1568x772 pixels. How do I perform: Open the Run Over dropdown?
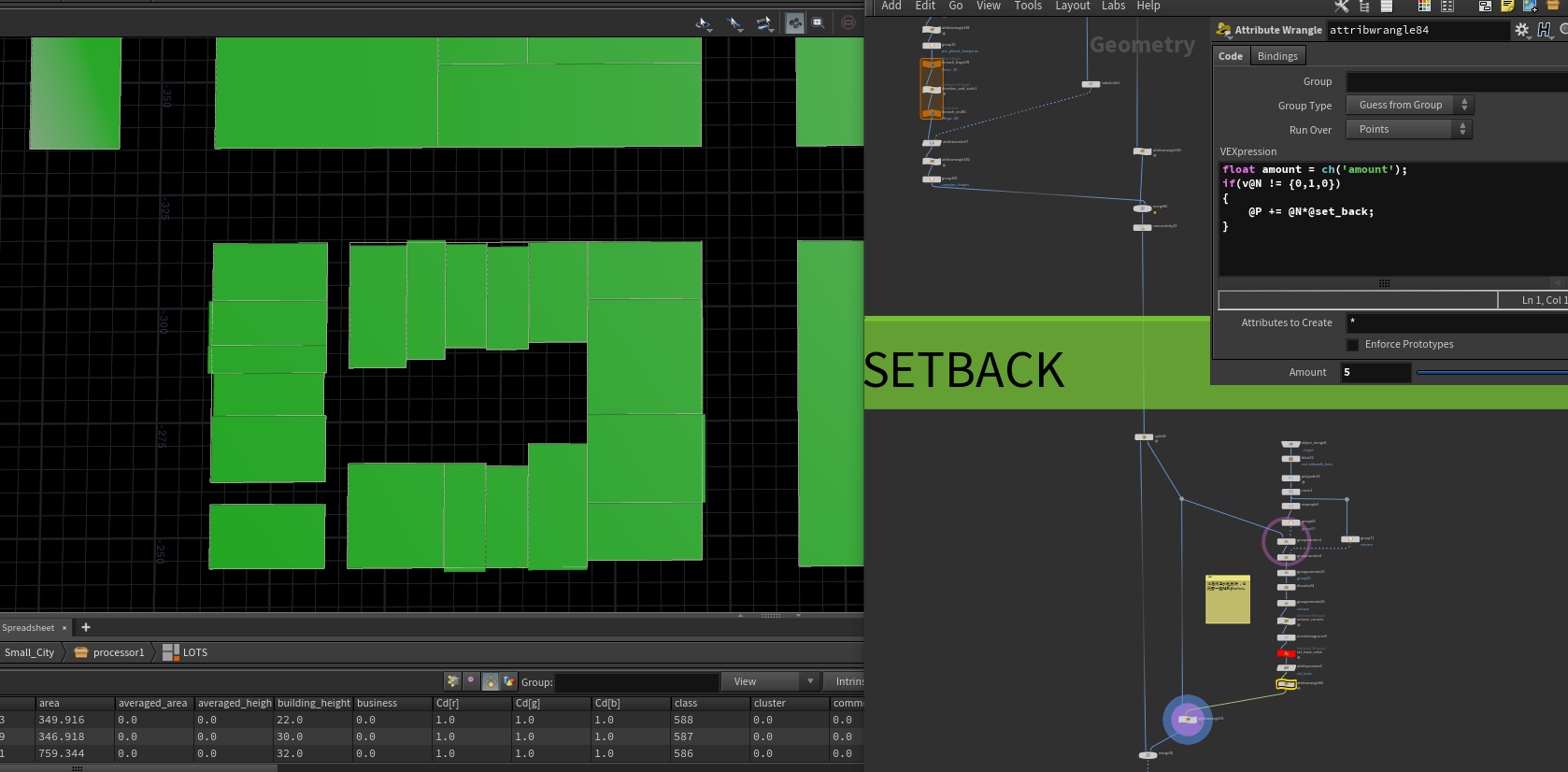1408,130
